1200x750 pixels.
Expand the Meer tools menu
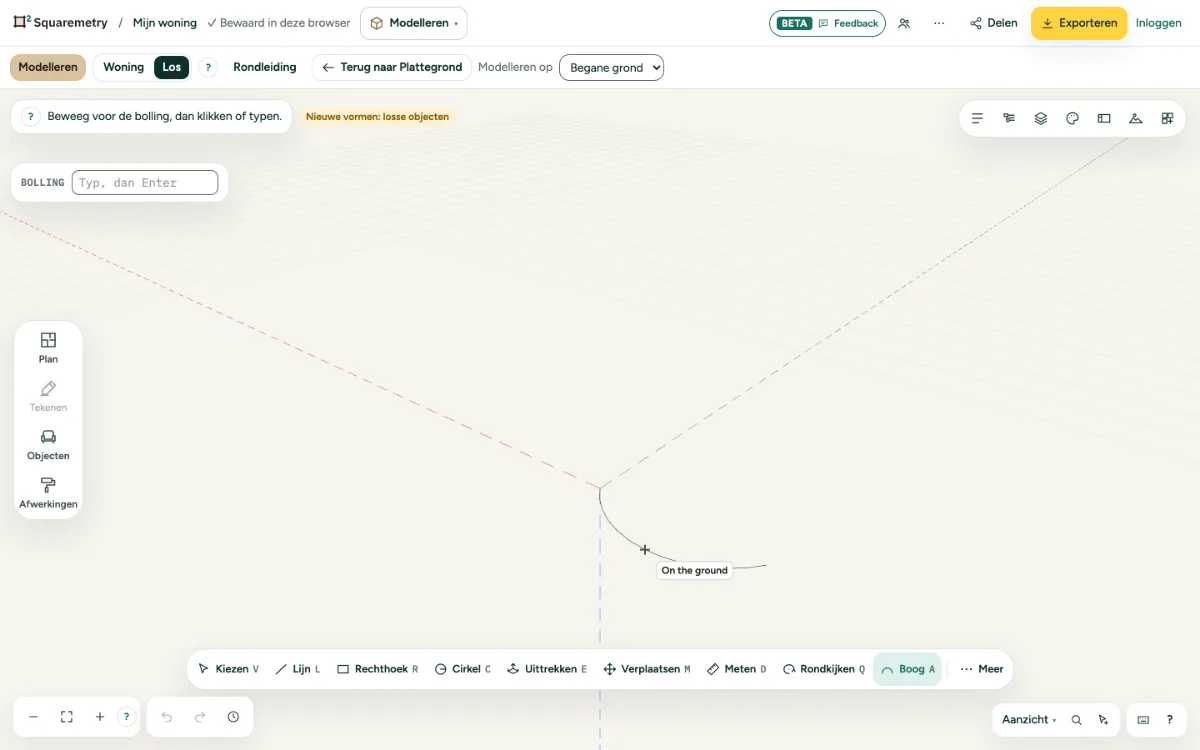tap(981, 669)
